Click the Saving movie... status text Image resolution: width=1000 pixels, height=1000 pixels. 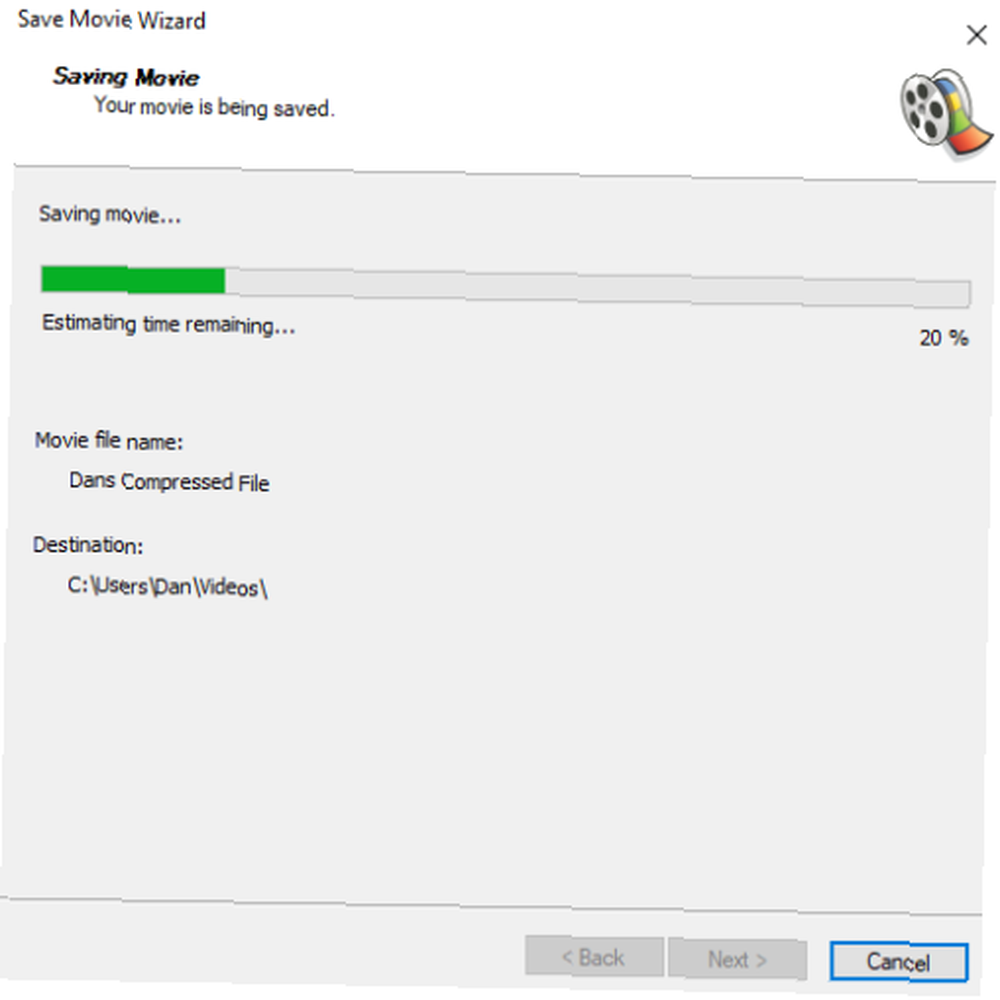[x=110, y=215]
